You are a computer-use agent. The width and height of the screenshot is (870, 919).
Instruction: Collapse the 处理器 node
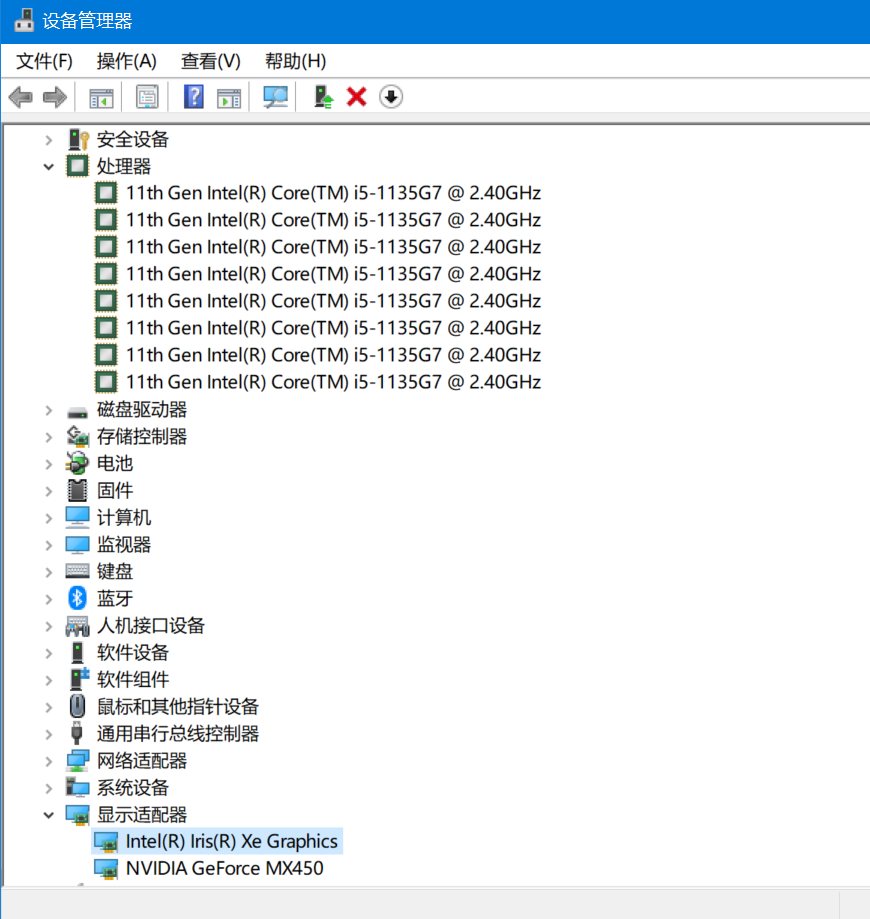[x=49, y=167]
